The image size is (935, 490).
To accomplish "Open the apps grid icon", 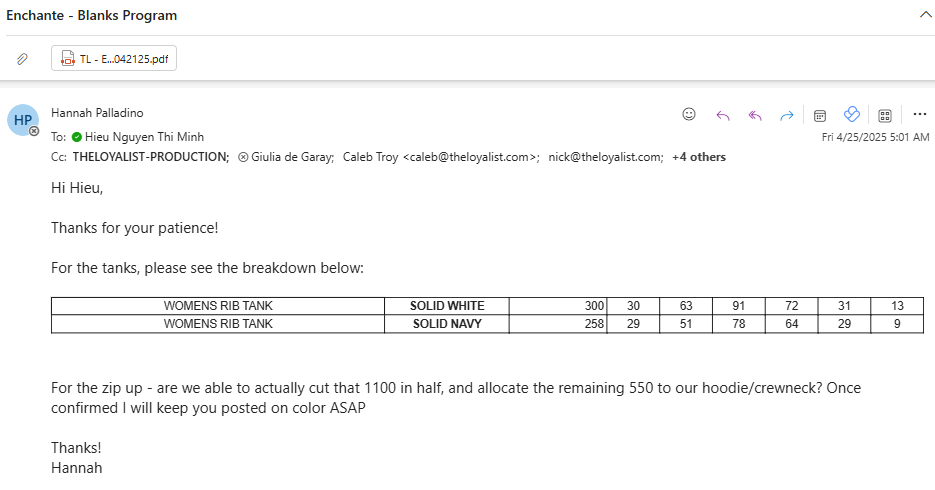I will pyautogui.click(x=885, y=116).
